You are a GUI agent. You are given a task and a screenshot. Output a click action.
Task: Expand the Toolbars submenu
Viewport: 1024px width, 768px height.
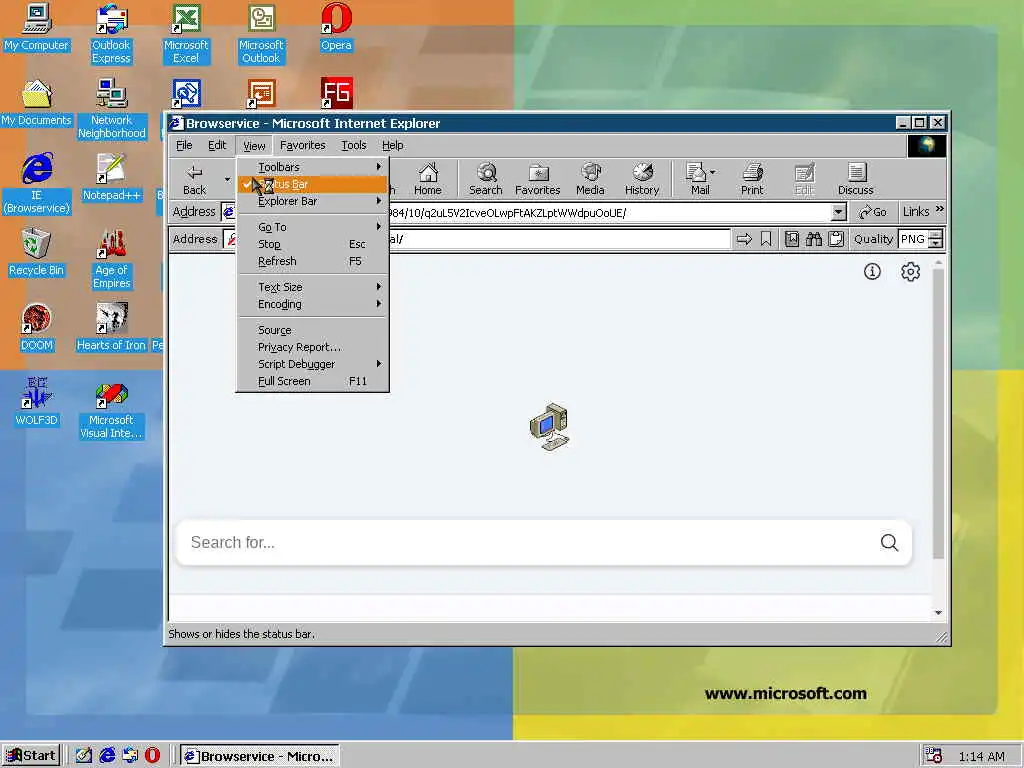click(x=312, y=167)
